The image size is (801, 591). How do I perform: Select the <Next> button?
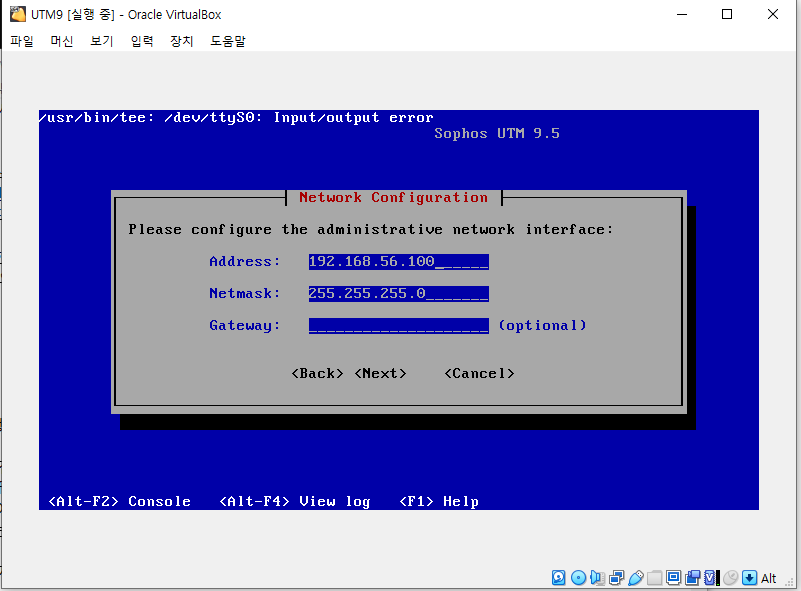point(381,373)
